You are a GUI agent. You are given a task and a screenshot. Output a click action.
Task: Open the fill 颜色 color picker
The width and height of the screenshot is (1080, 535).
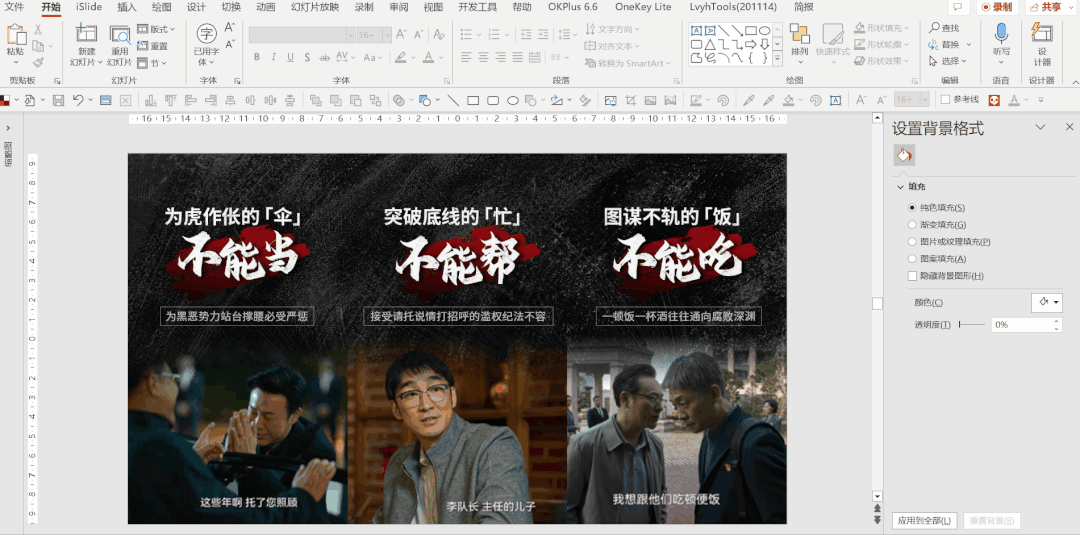1047,302
